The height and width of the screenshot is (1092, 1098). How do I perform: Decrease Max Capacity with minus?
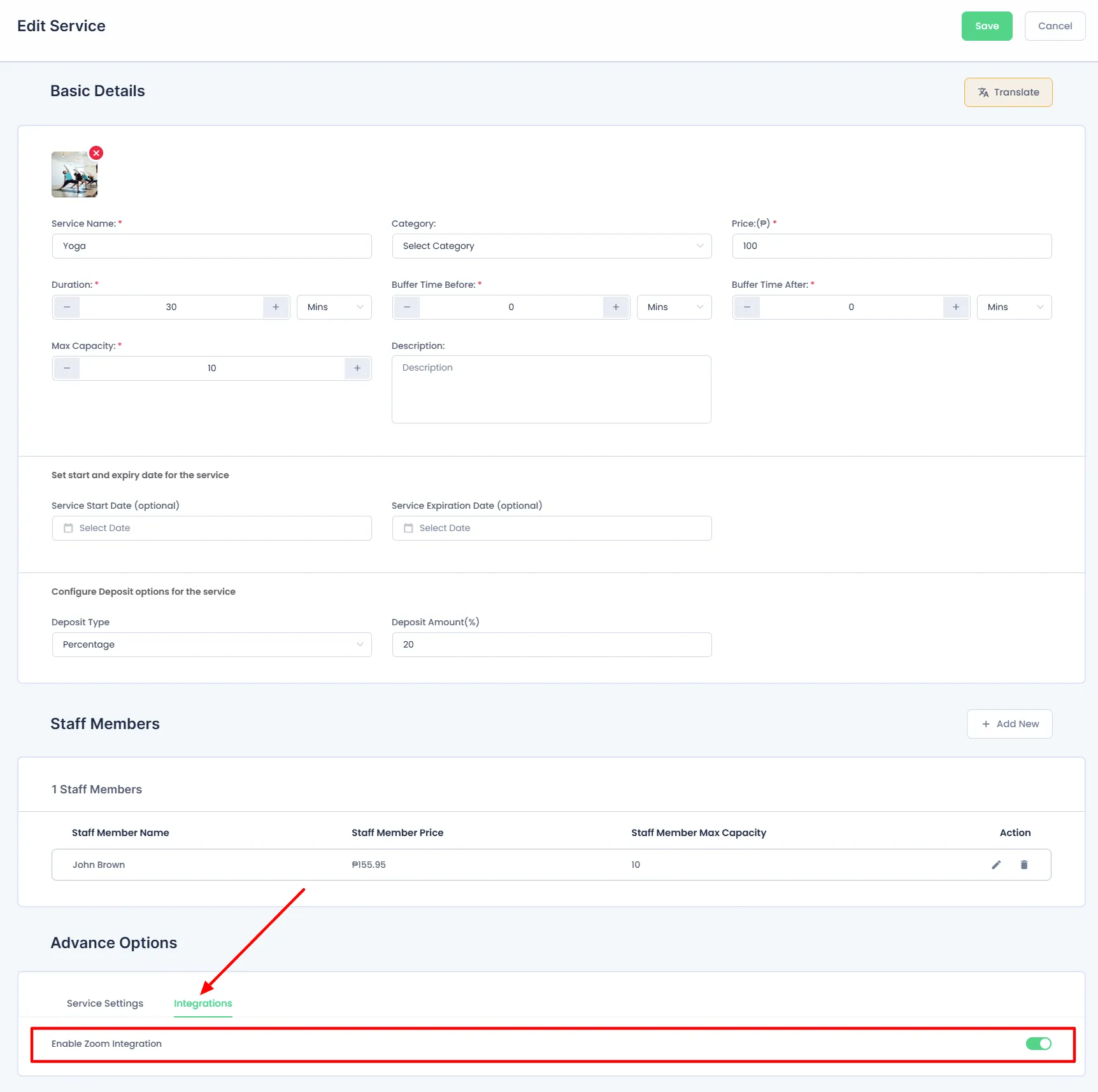pyautogui.click(x=67, y=368)
